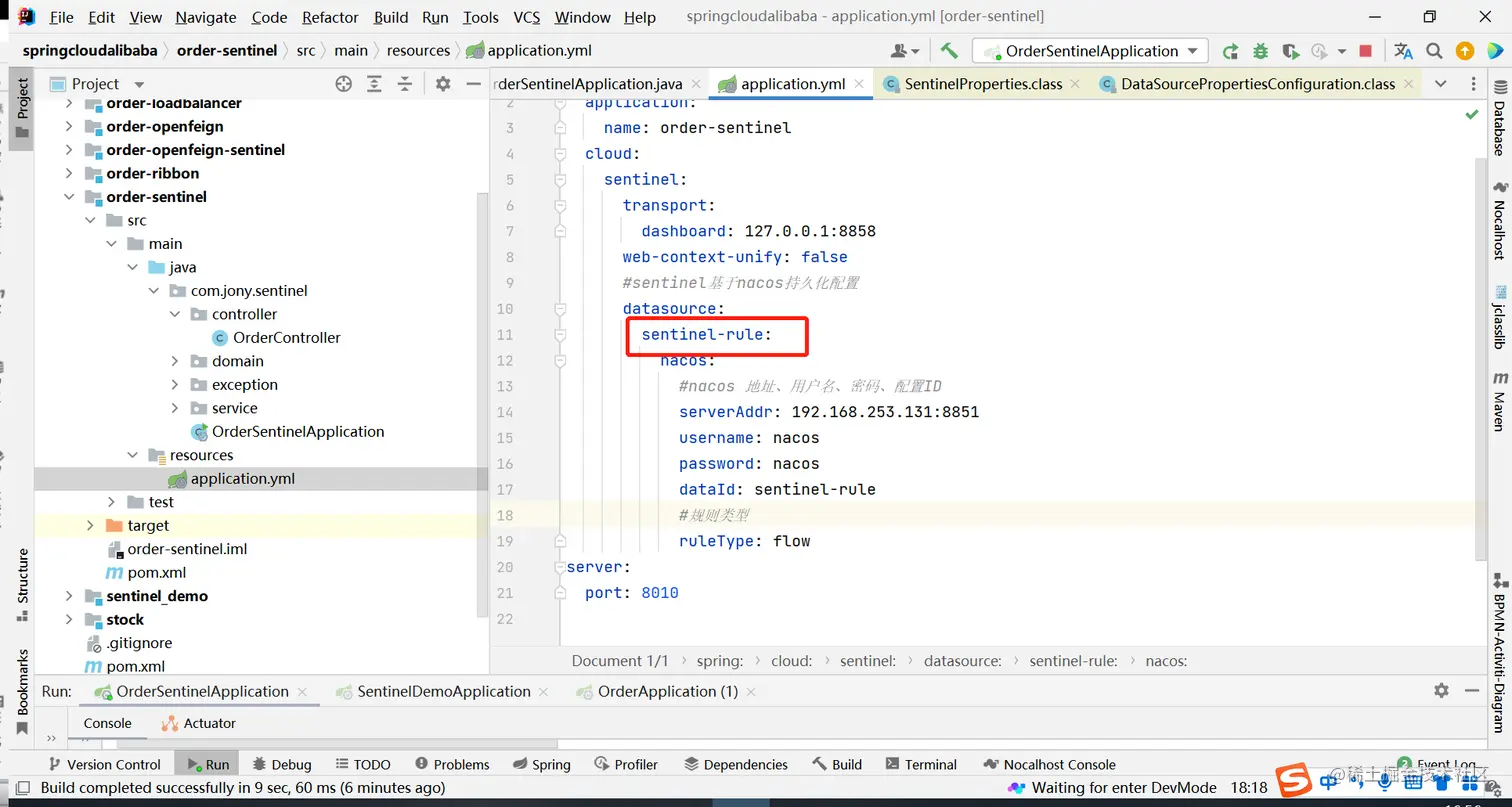The height and width of the screenshot is (807, 1512).
Task: Toggle the TODO tool window
Action: coord(363,764)
